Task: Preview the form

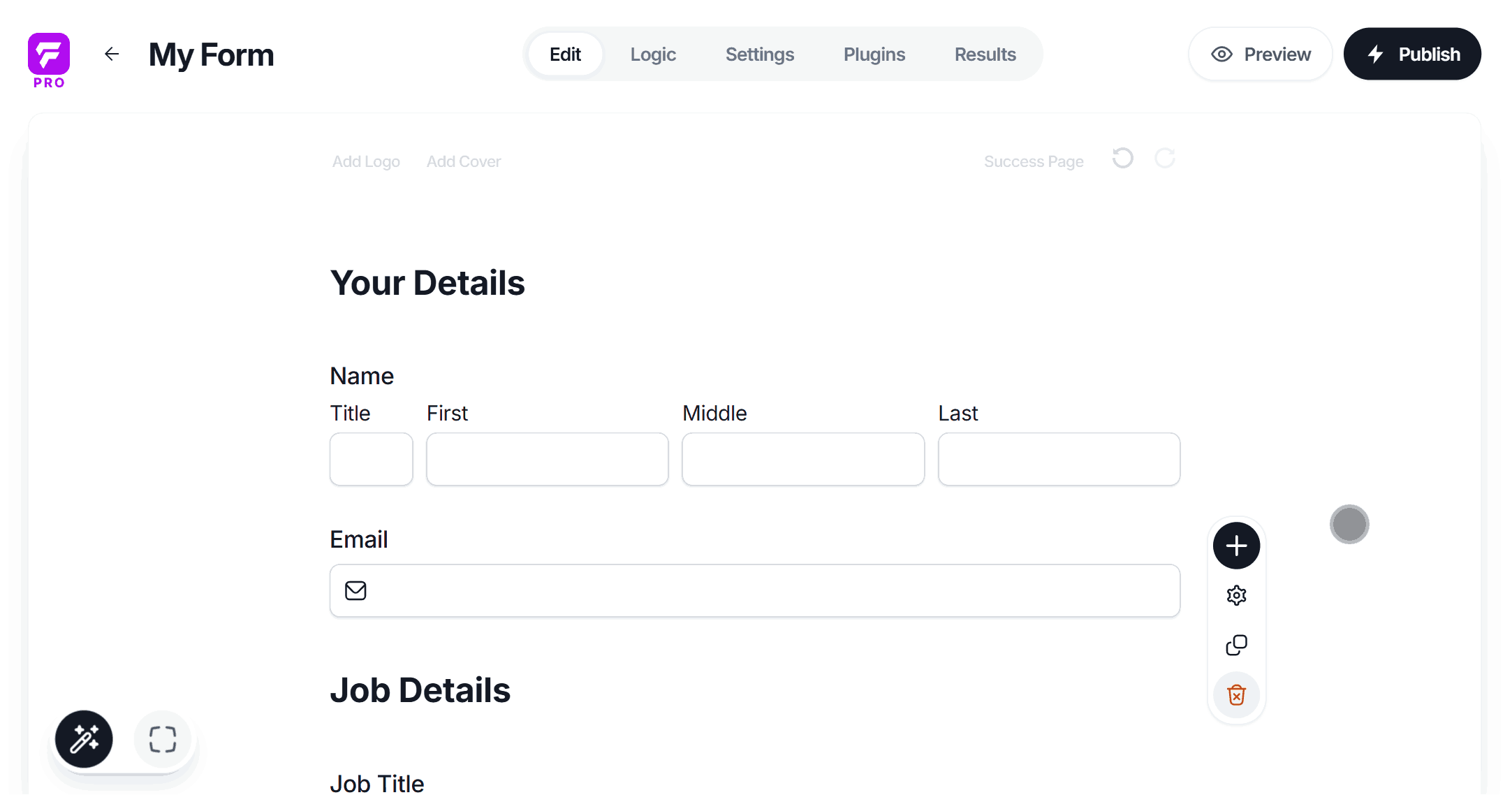Action: click(1261, 54)
